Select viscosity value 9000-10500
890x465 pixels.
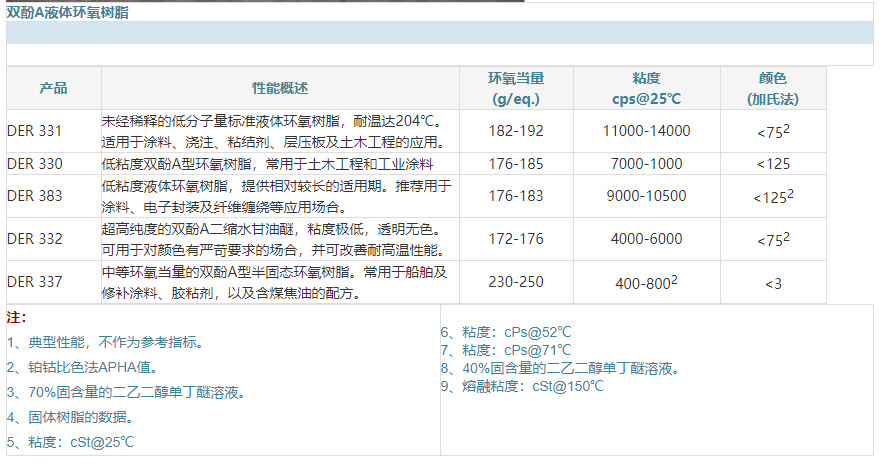[646, 195]
